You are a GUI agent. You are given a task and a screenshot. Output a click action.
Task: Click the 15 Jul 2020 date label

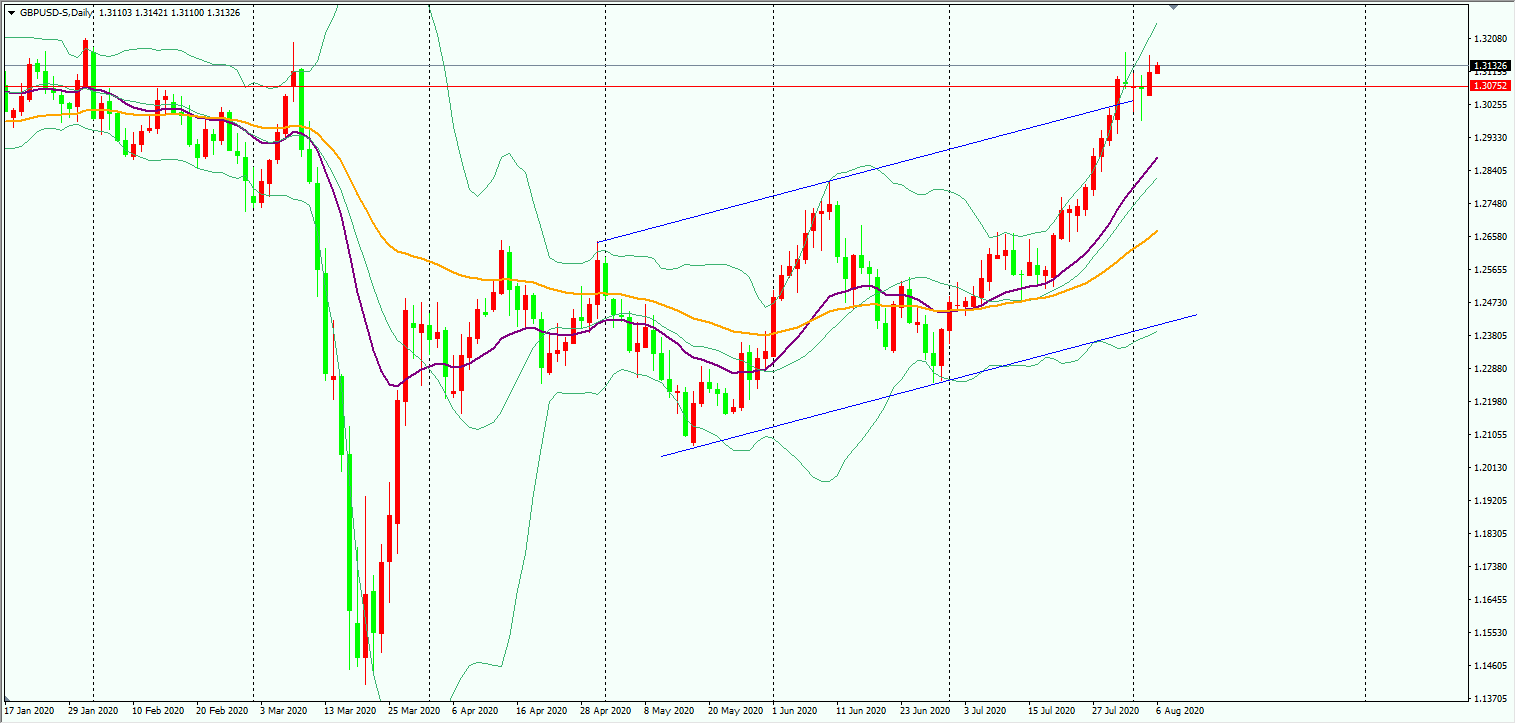pos(1052,711)
